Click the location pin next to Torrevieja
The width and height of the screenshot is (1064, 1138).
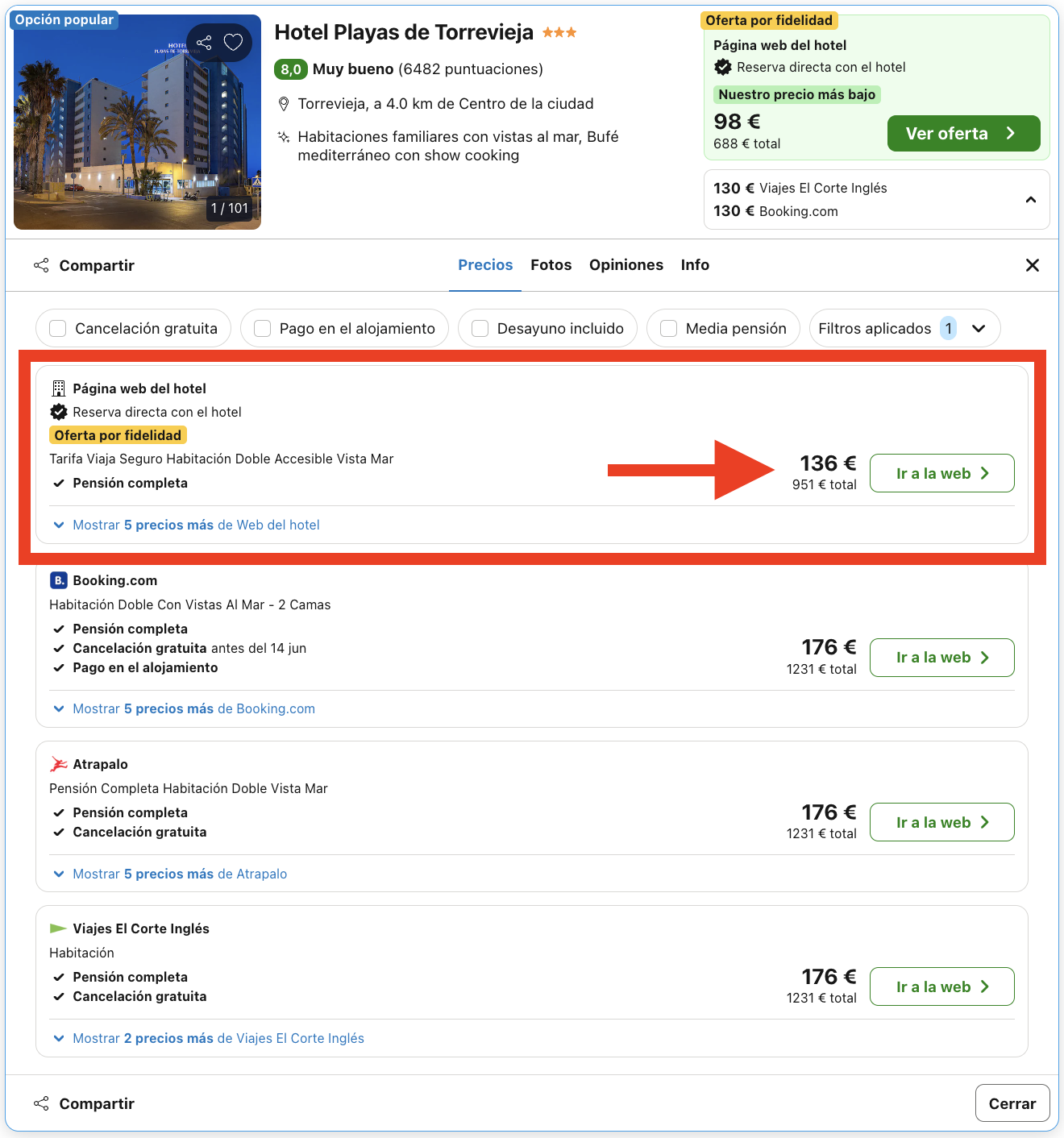[284, 103]
